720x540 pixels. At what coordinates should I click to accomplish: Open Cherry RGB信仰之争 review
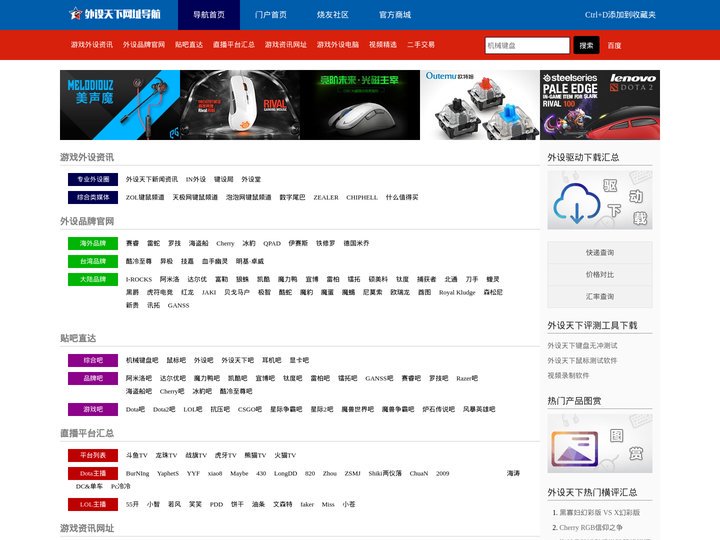click(591, 527)
